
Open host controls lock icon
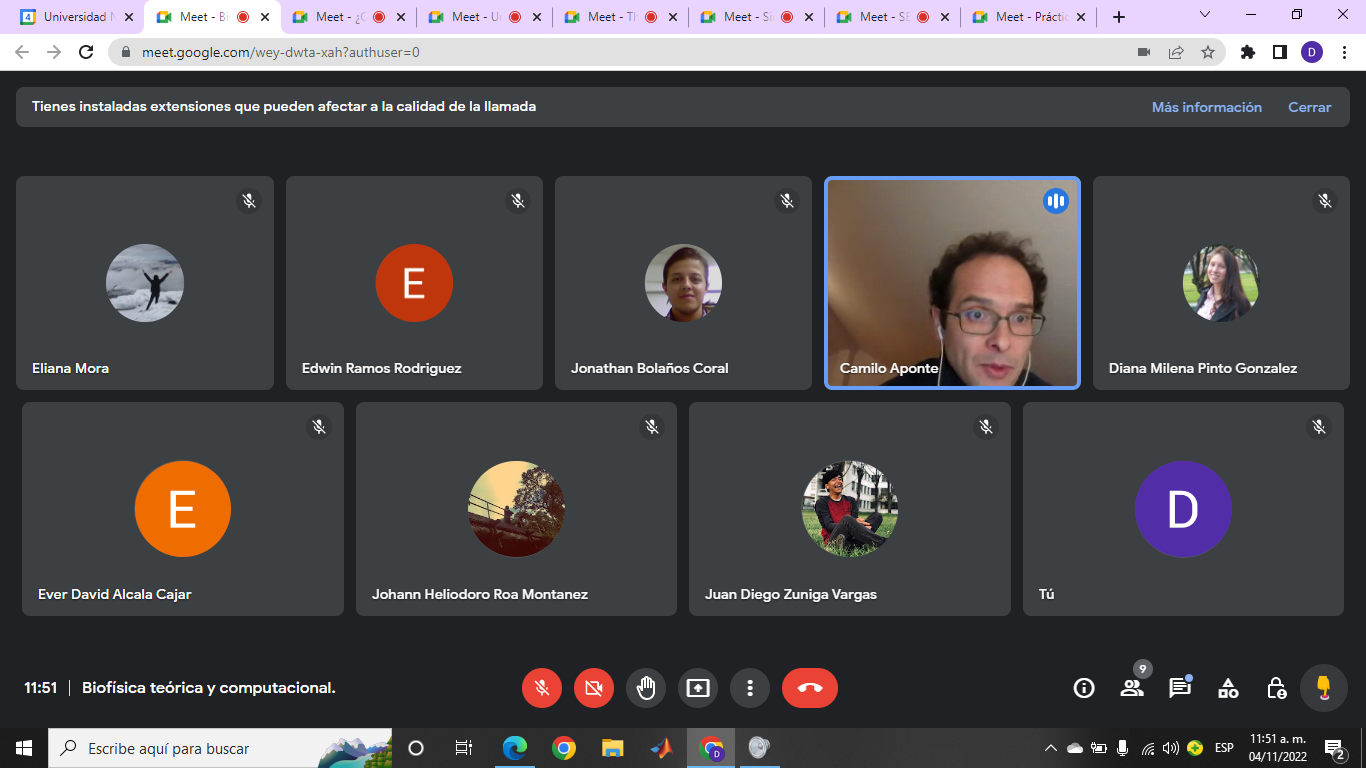[1276, 688]
